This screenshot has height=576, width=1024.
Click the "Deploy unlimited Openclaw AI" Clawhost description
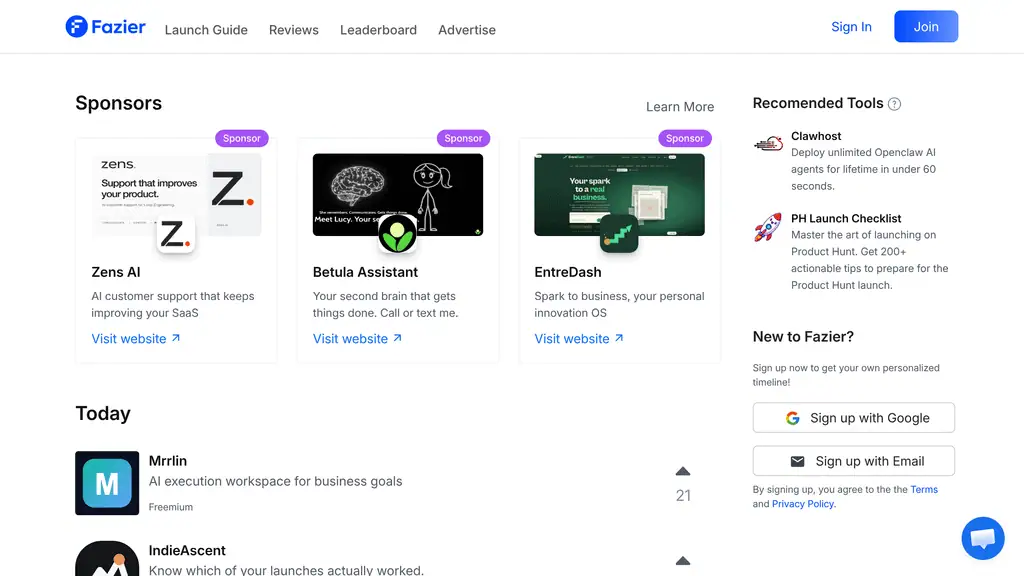(x=863, y=169)
